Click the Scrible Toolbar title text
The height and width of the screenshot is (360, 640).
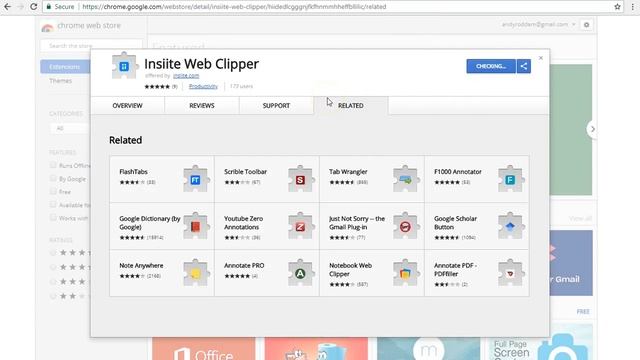click(x=245, y=172)
